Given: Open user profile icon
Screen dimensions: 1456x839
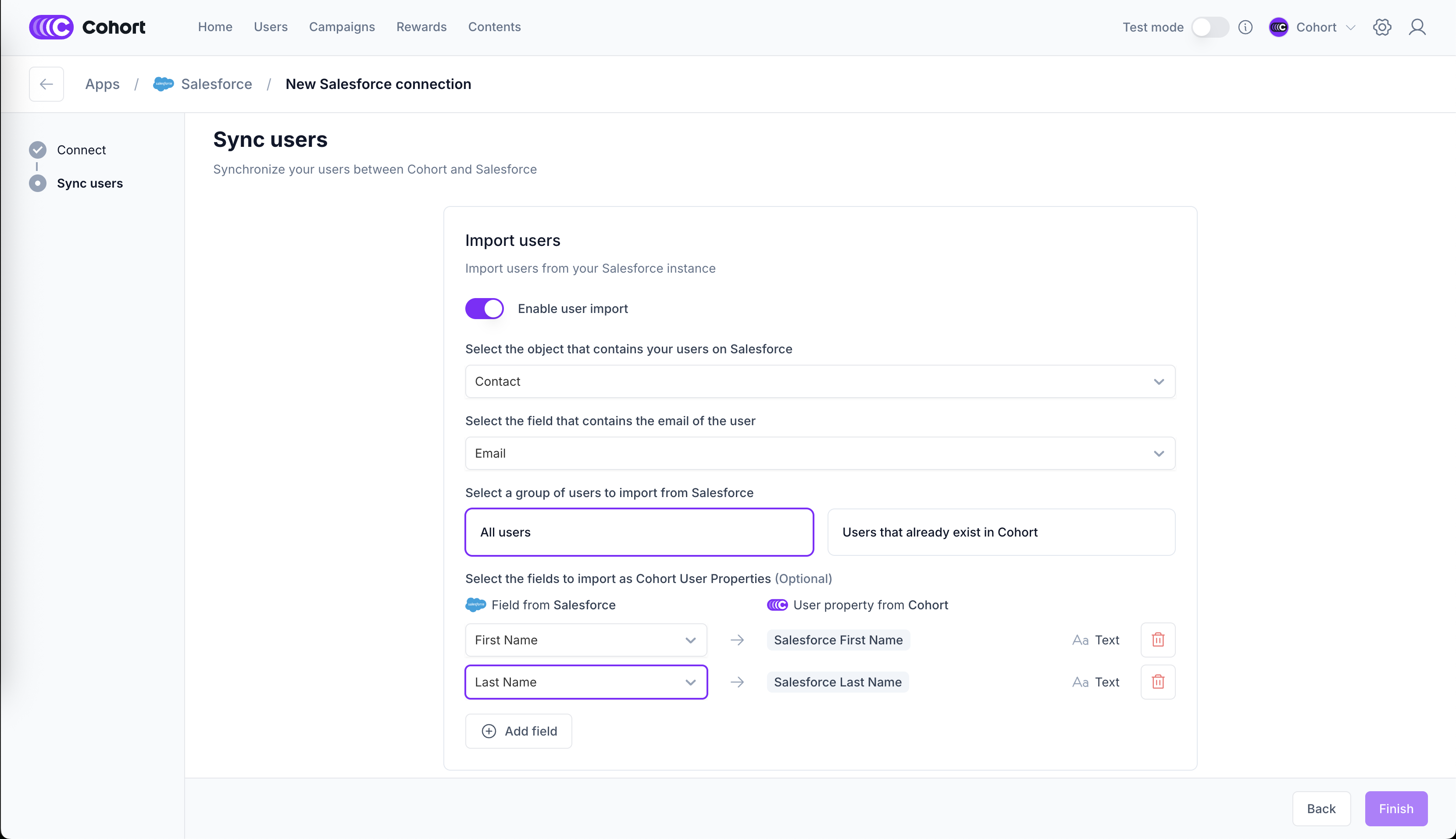Looking at the screenshot, I should tap(1417, 27).
